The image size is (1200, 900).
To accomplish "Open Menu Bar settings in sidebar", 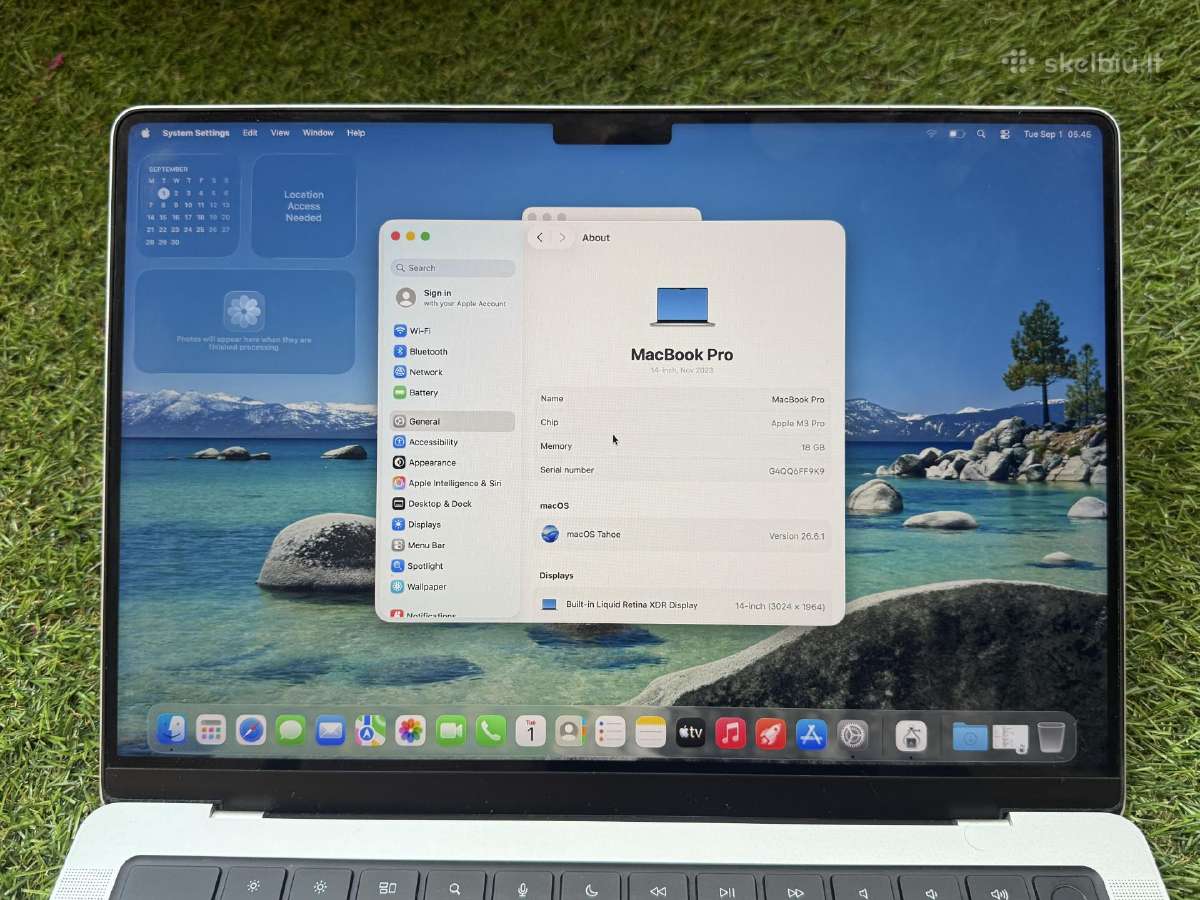I will [x=453, y=545].
